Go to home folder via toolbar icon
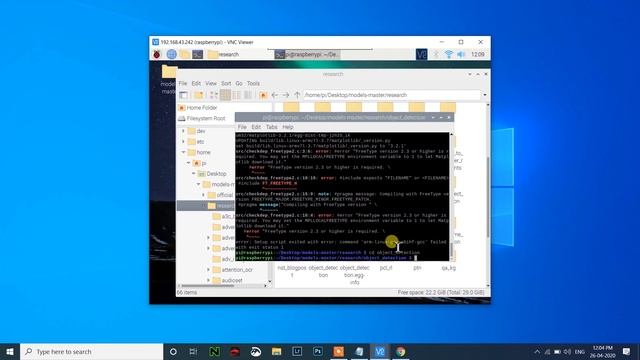Image resolution: width=640 pixels, height=360 pixels. point(263,95)
